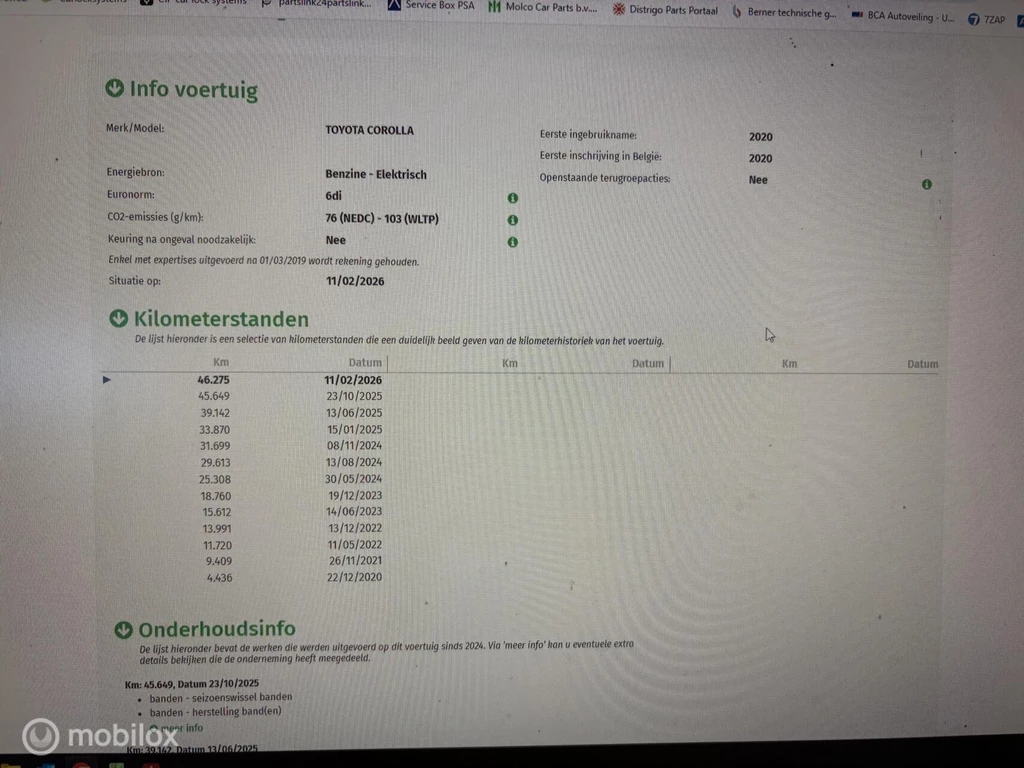This screenshot has width=1024, height=768.
Task: Click the first Datum column header
Action: [x=365, y=363]
